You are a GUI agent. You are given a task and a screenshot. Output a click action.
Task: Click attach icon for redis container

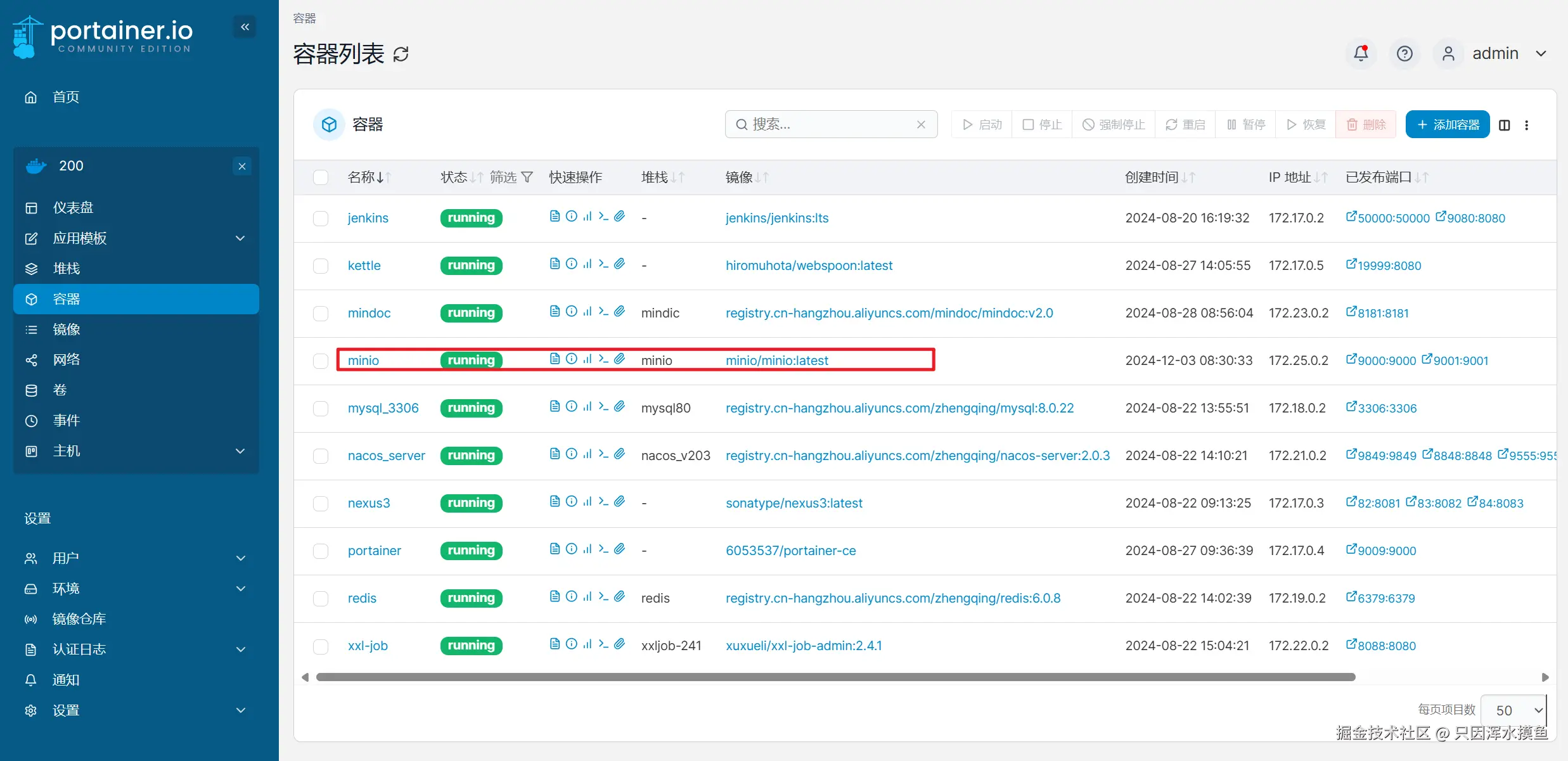pos(620,596)
